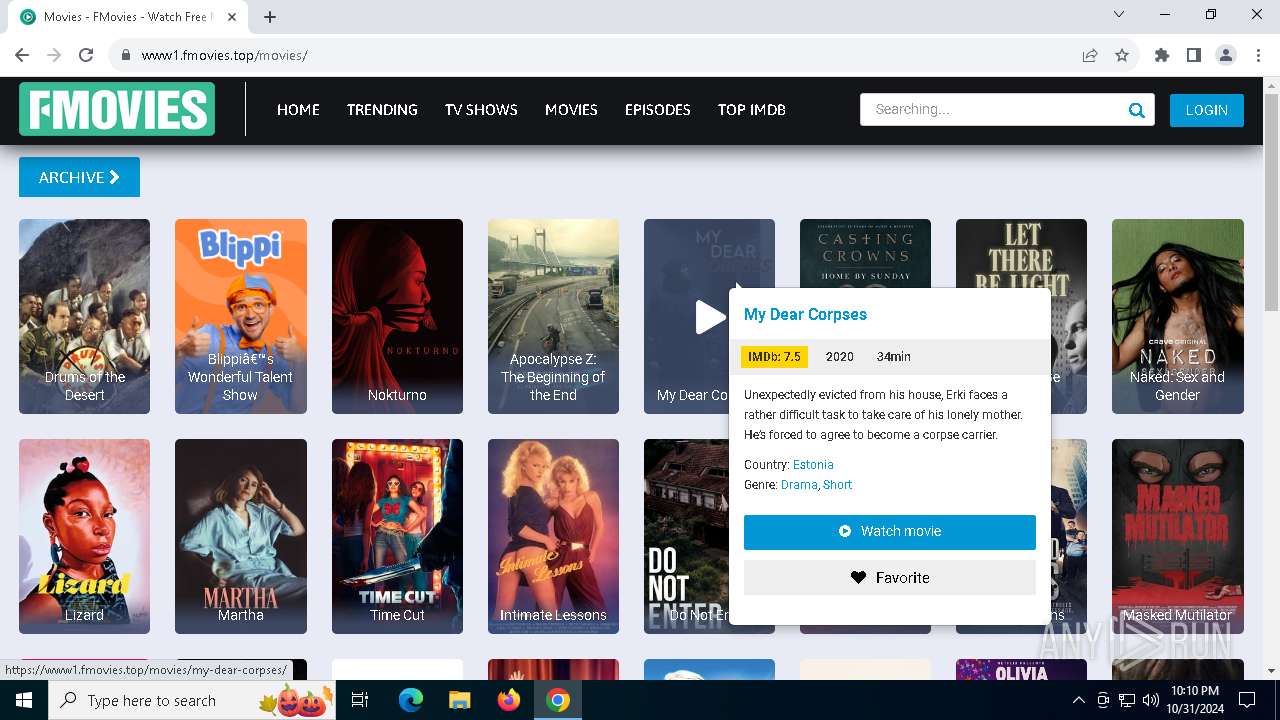Click the LOGIN button

tap(1206, 110)
